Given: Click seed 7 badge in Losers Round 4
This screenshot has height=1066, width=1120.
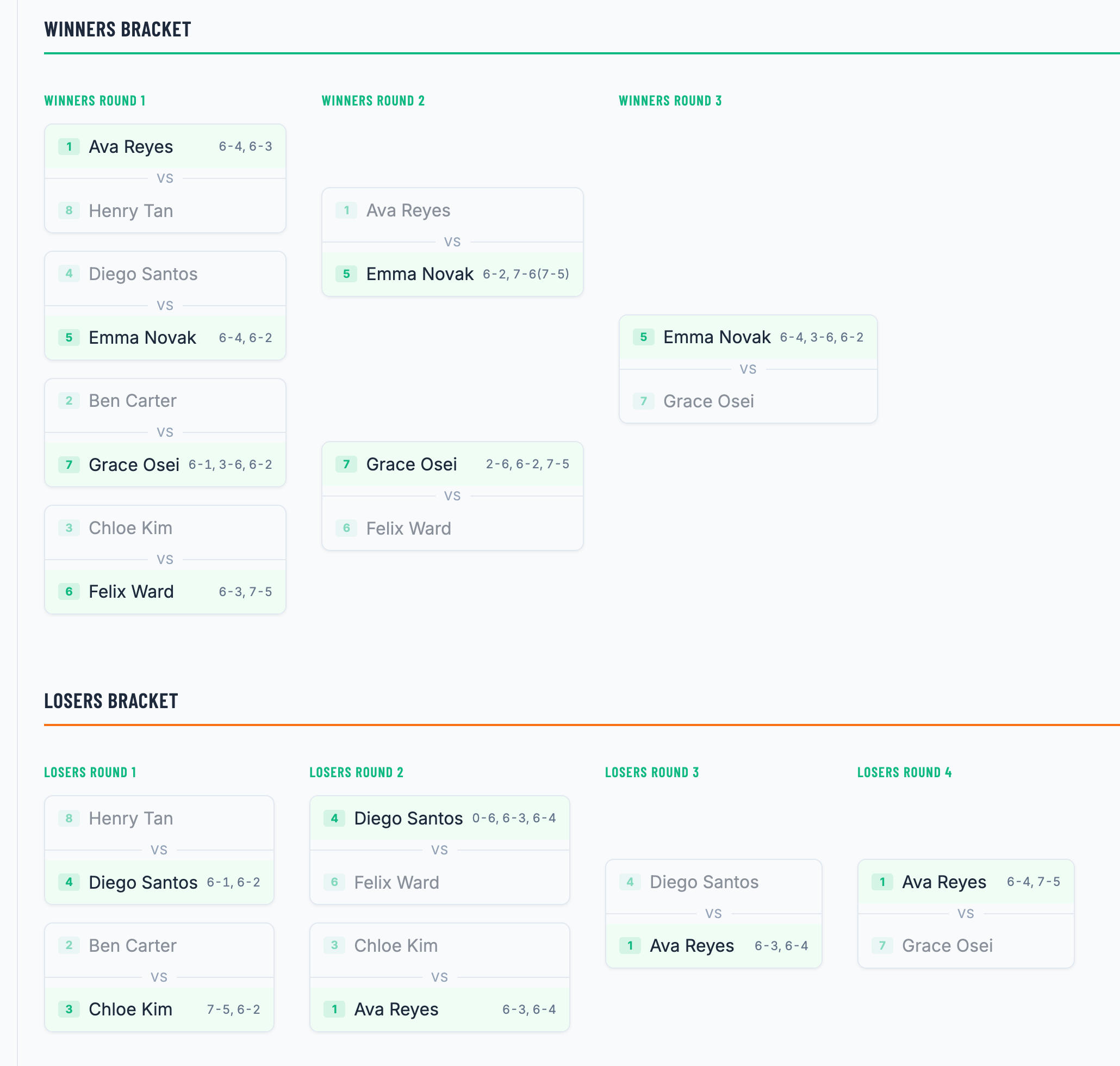Looking at the screenshot, I should (882, 946).
